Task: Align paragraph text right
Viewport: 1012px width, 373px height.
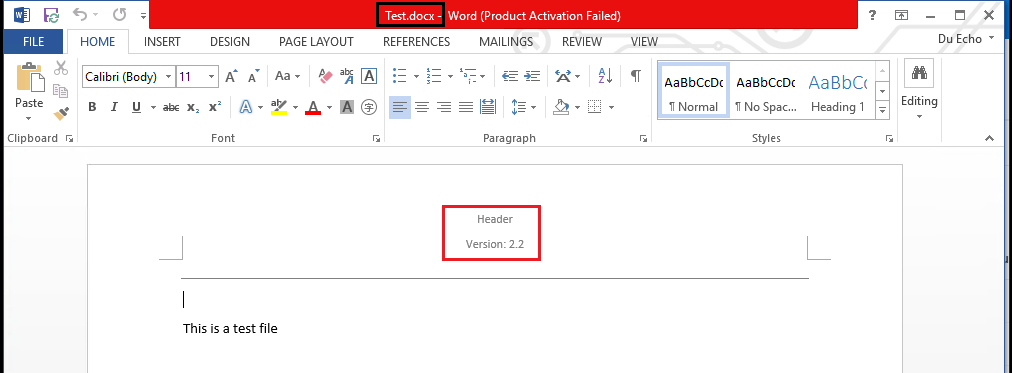Action: 444,107
